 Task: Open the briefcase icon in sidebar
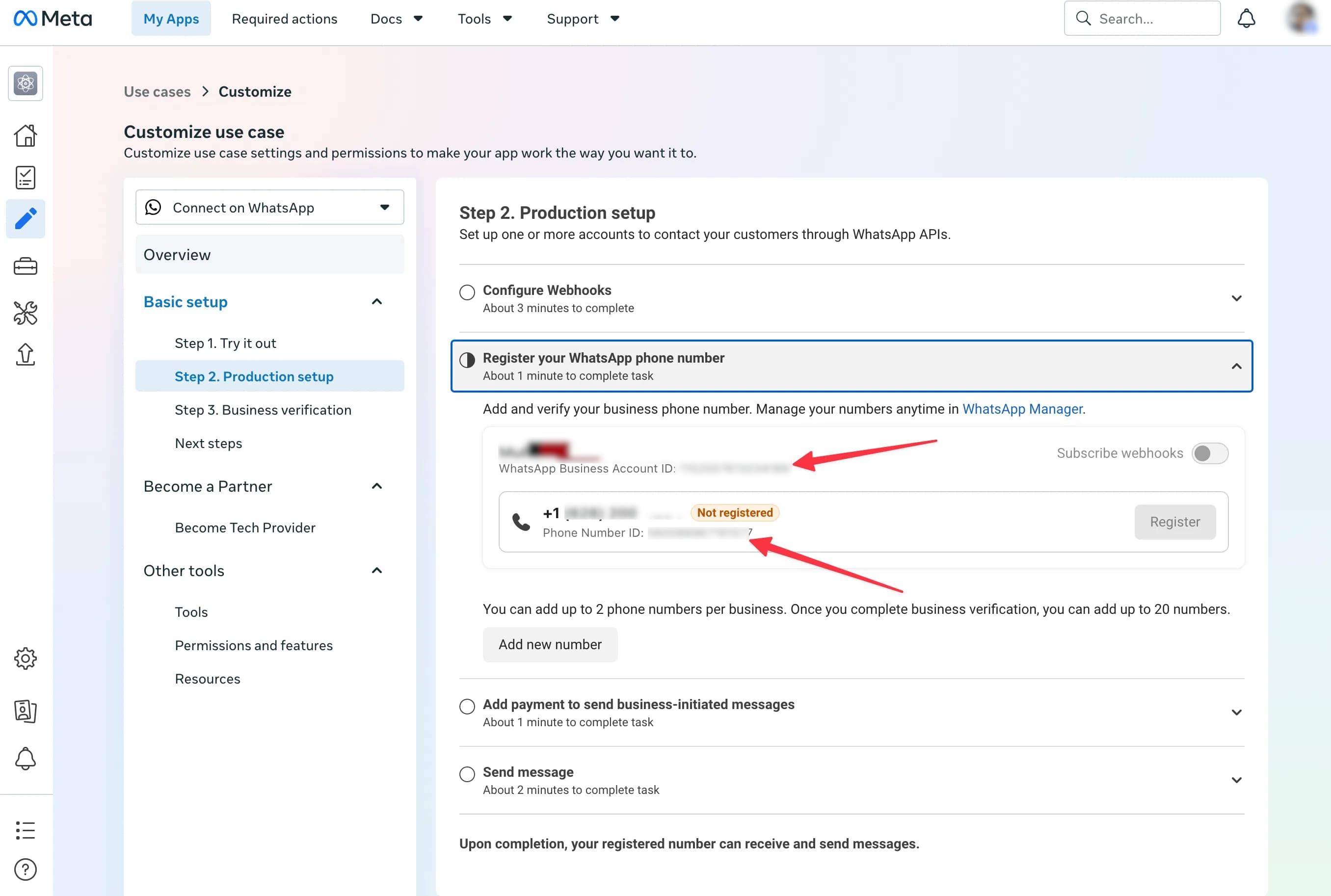pyautogui.click(x=26, y=266)
